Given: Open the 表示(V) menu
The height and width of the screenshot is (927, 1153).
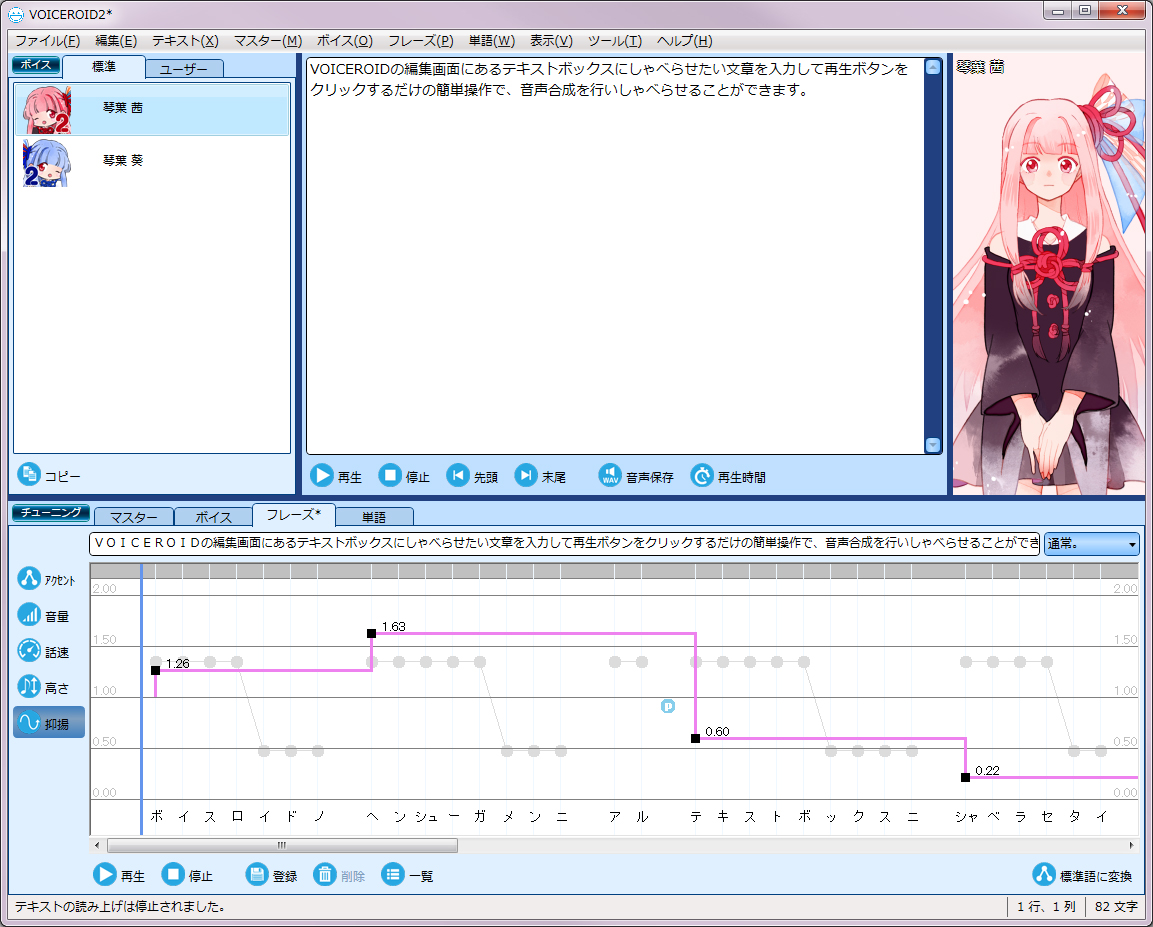Looking at the screenshot, I should coord(551,41).
